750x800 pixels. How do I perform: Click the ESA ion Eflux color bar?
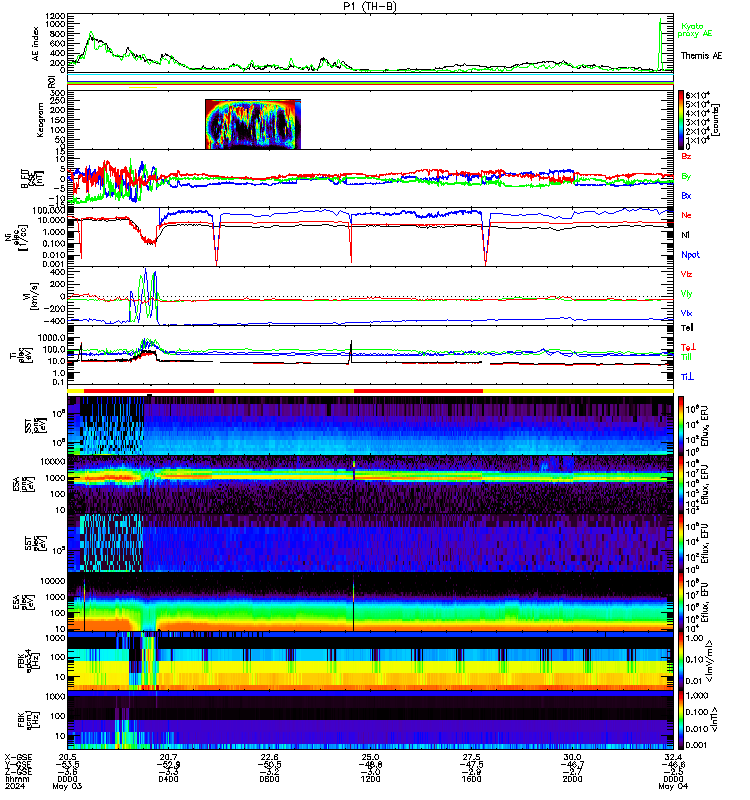click(681, 484)
